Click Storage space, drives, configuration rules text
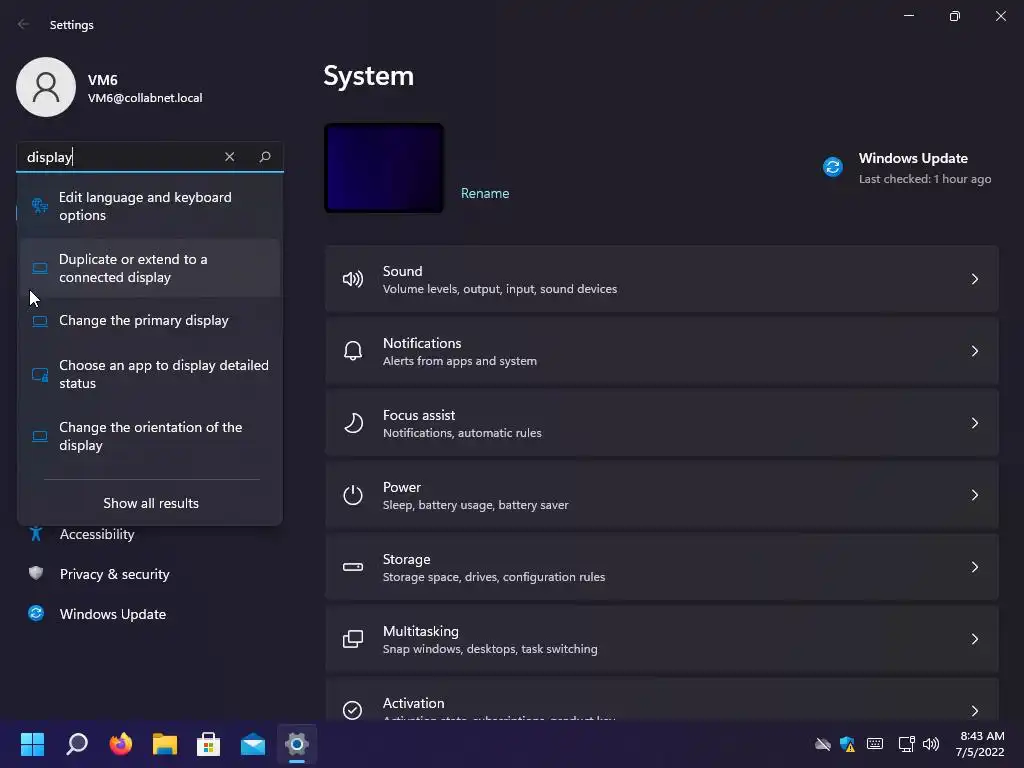This screenshot has width=1024, height=768. [x=494, y=577]
